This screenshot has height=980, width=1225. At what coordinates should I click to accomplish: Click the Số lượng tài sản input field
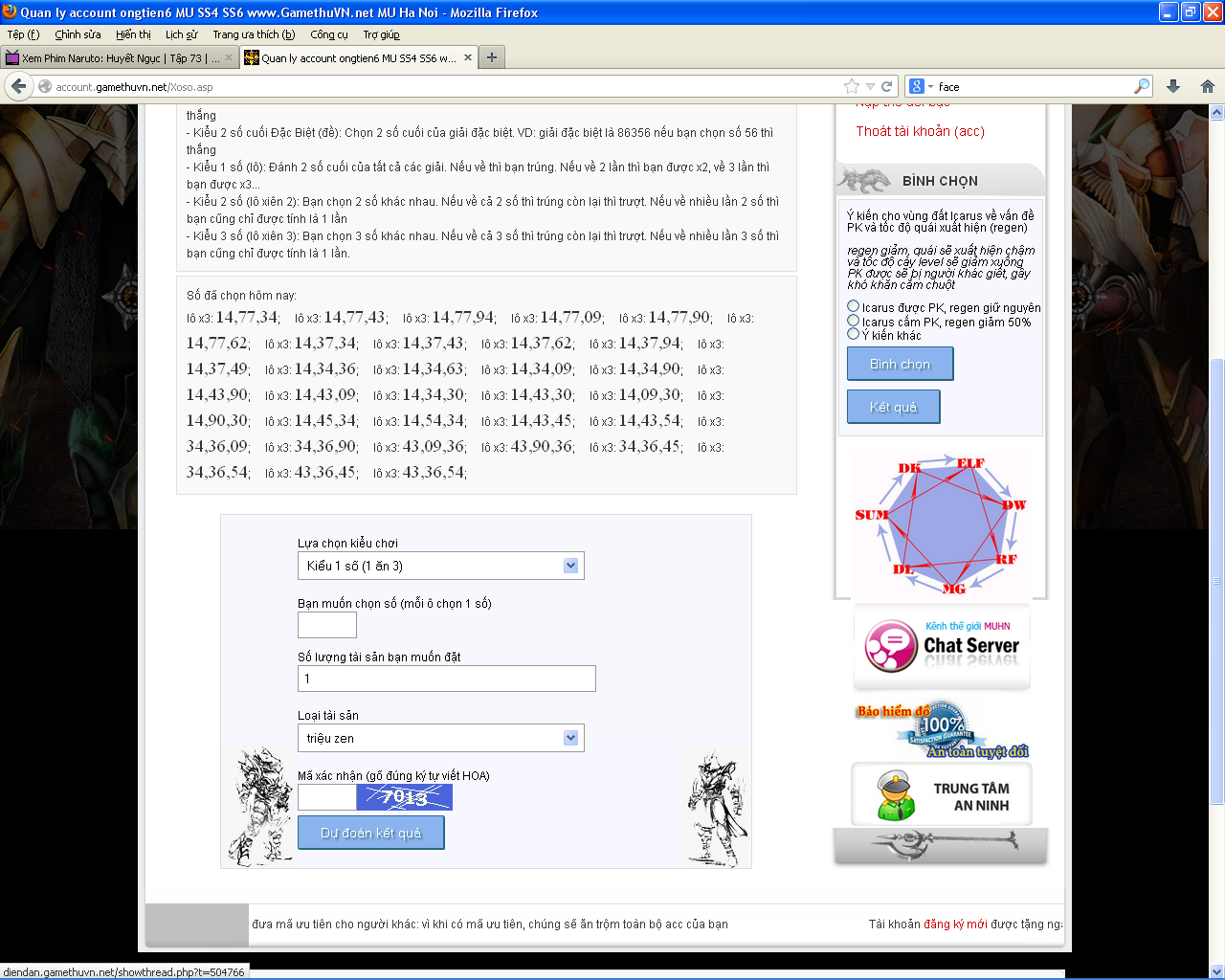(447, 679)
